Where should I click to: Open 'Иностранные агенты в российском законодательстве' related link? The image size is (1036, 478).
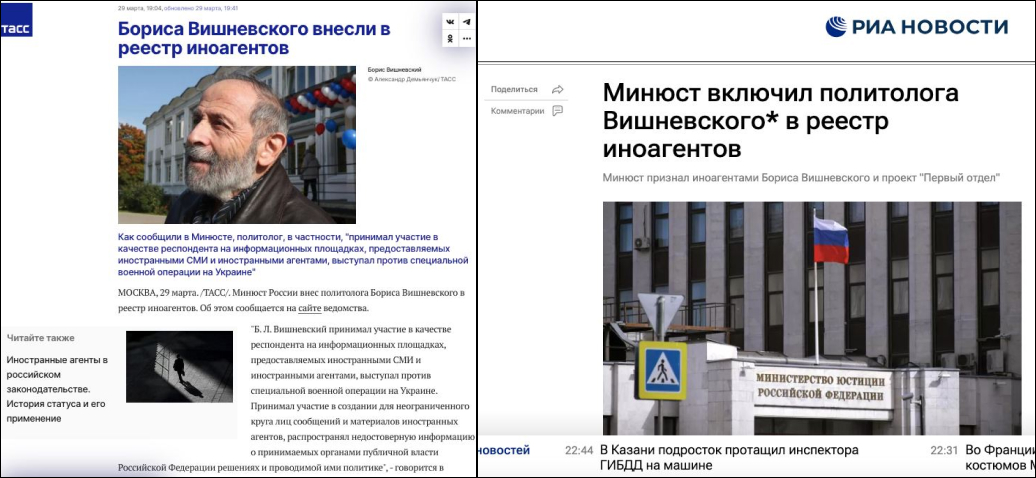point(58,389)
